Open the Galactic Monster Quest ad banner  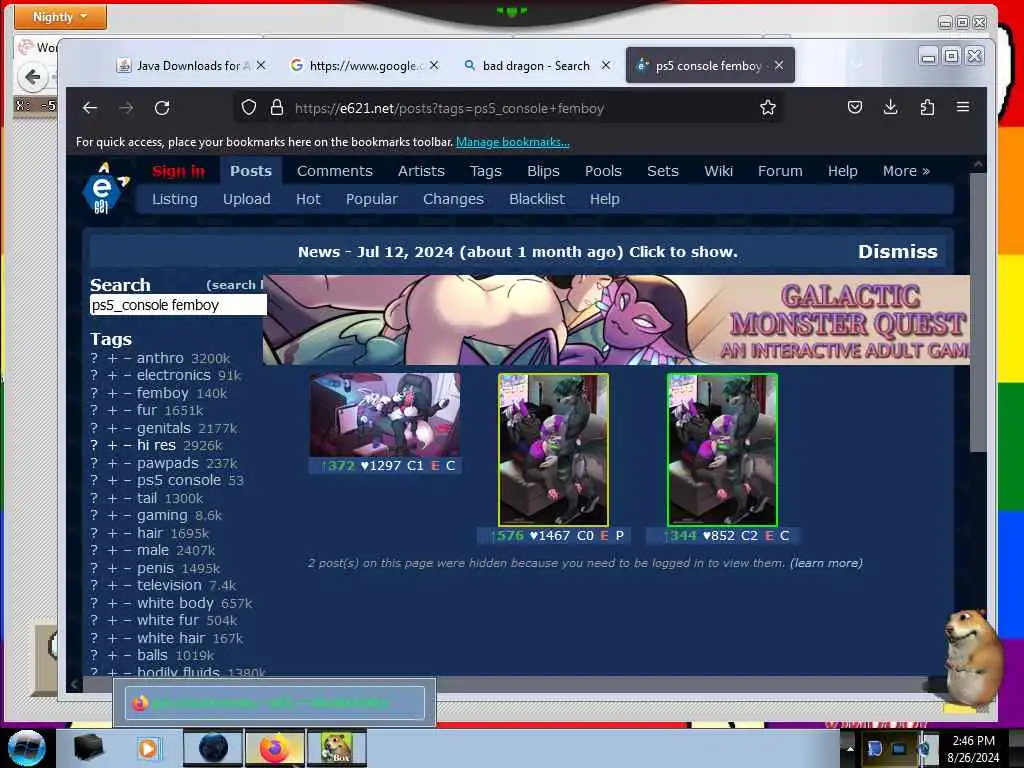(616, 320)
